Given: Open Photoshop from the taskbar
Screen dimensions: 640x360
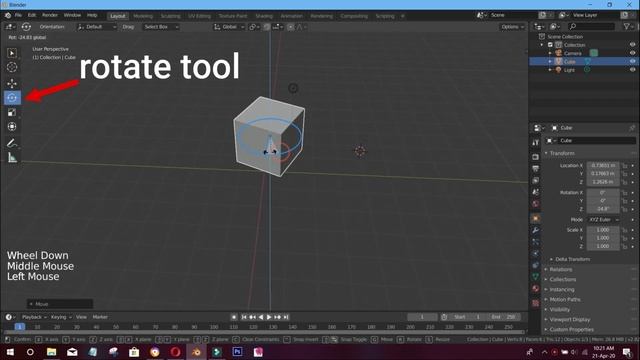Looking at the screenshot, I should point(237,352).
